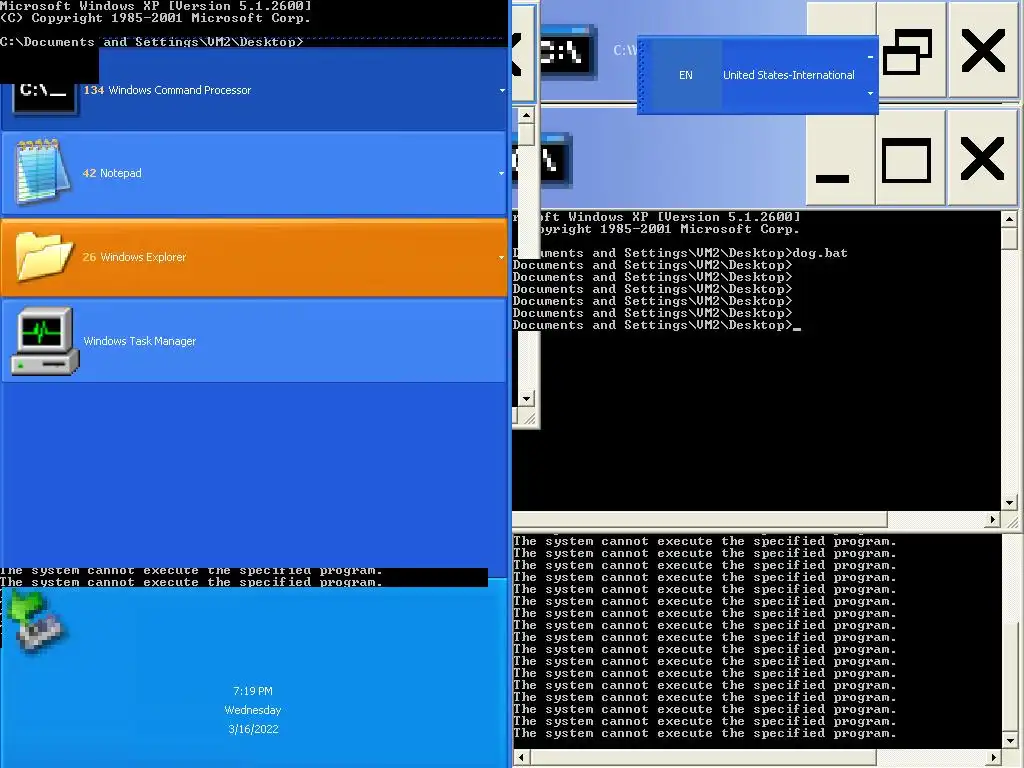Select the Windows Explorer folder icon
This screenshot has width=1024, height=768.
click(44, 256)
